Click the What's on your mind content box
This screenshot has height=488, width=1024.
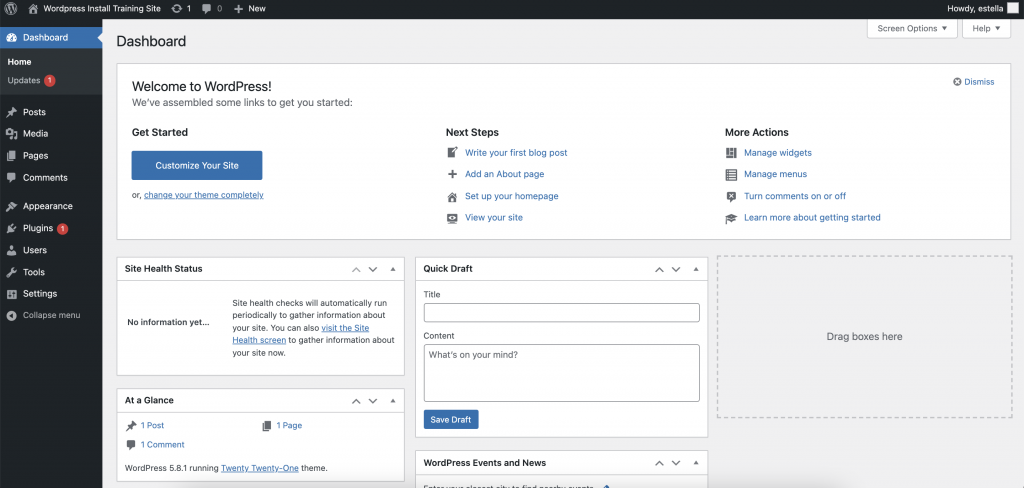point(562,373)
